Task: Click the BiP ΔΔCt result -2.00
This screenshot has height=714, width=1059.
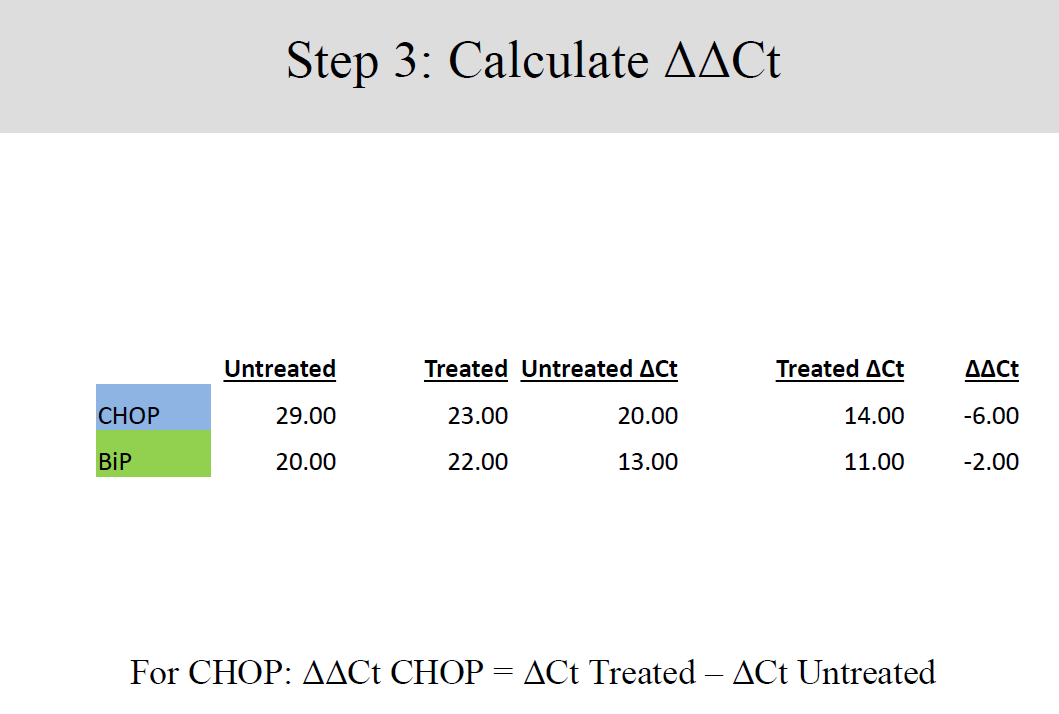Action: tap(991, 462)
